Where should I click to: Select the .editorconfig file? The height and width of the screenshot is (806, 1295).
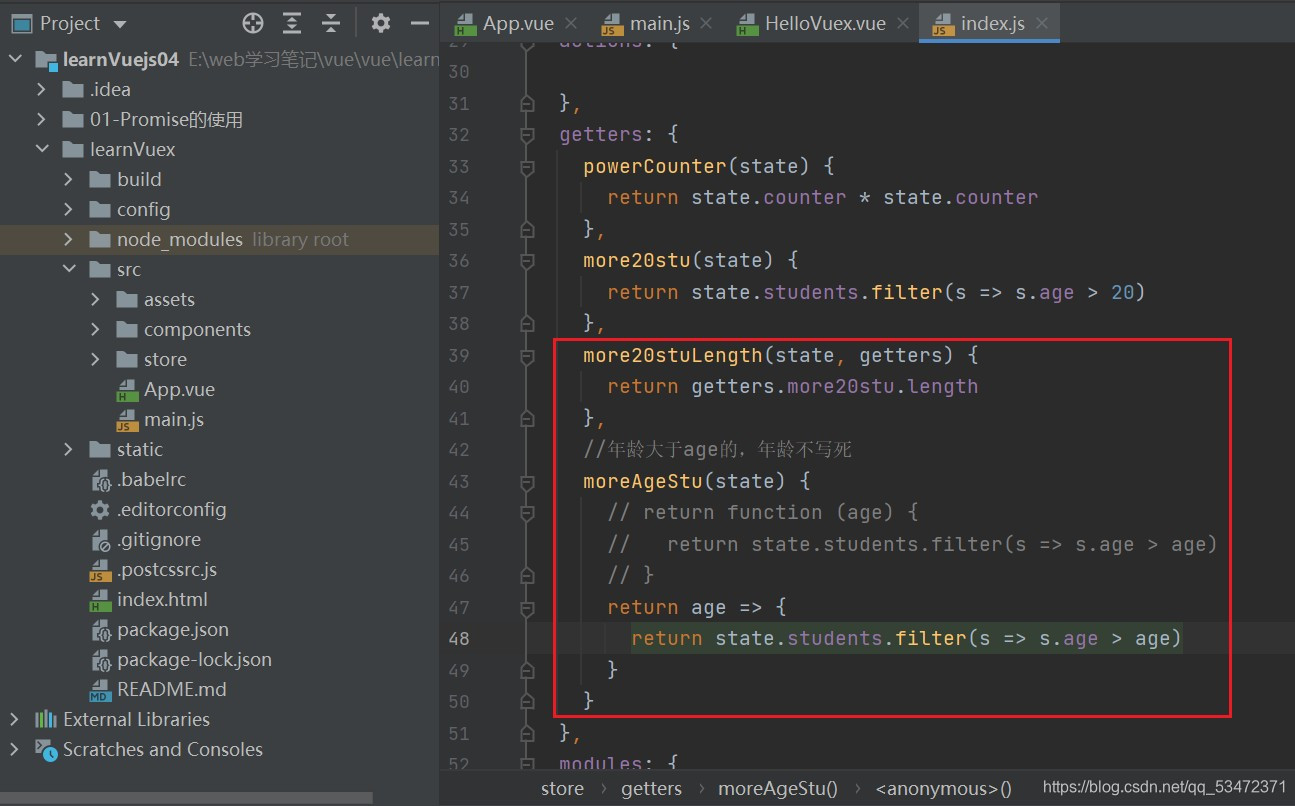pos(172,509)
